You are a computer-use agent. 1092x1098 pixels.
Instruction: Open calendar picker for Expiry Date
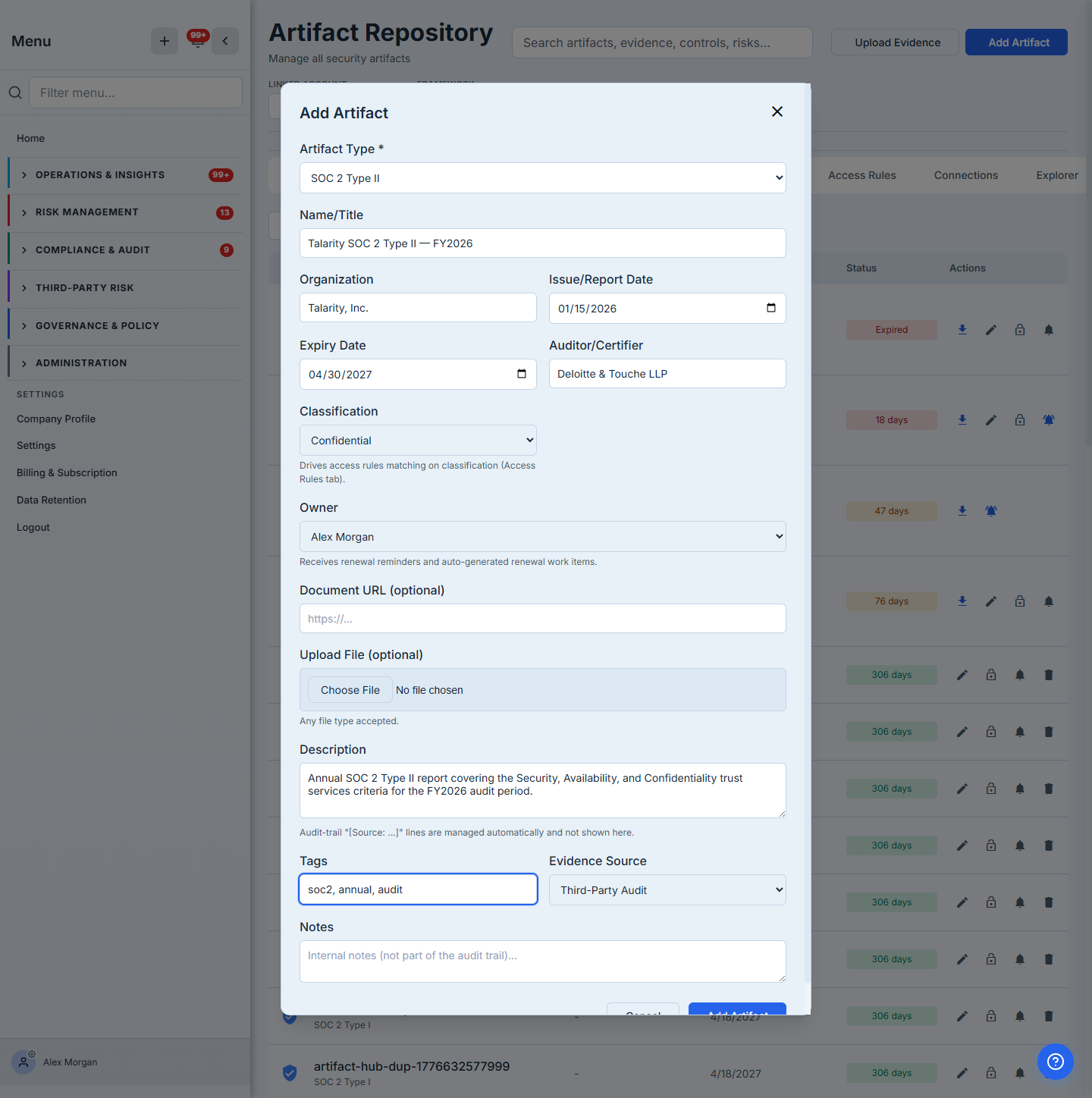pos(522,374)
